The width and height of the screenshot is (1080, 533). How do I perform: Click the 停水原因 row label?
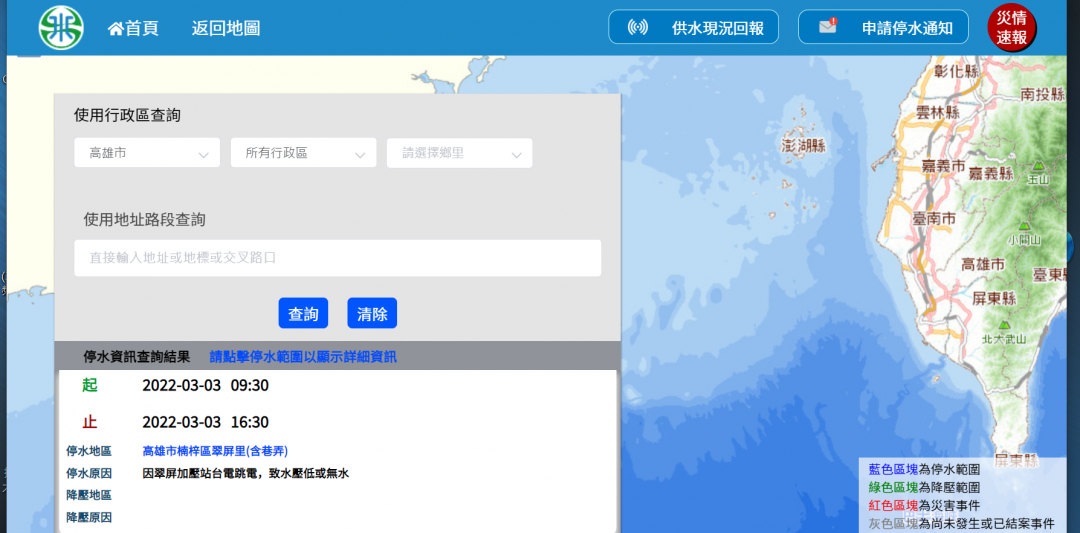point(89,473)
